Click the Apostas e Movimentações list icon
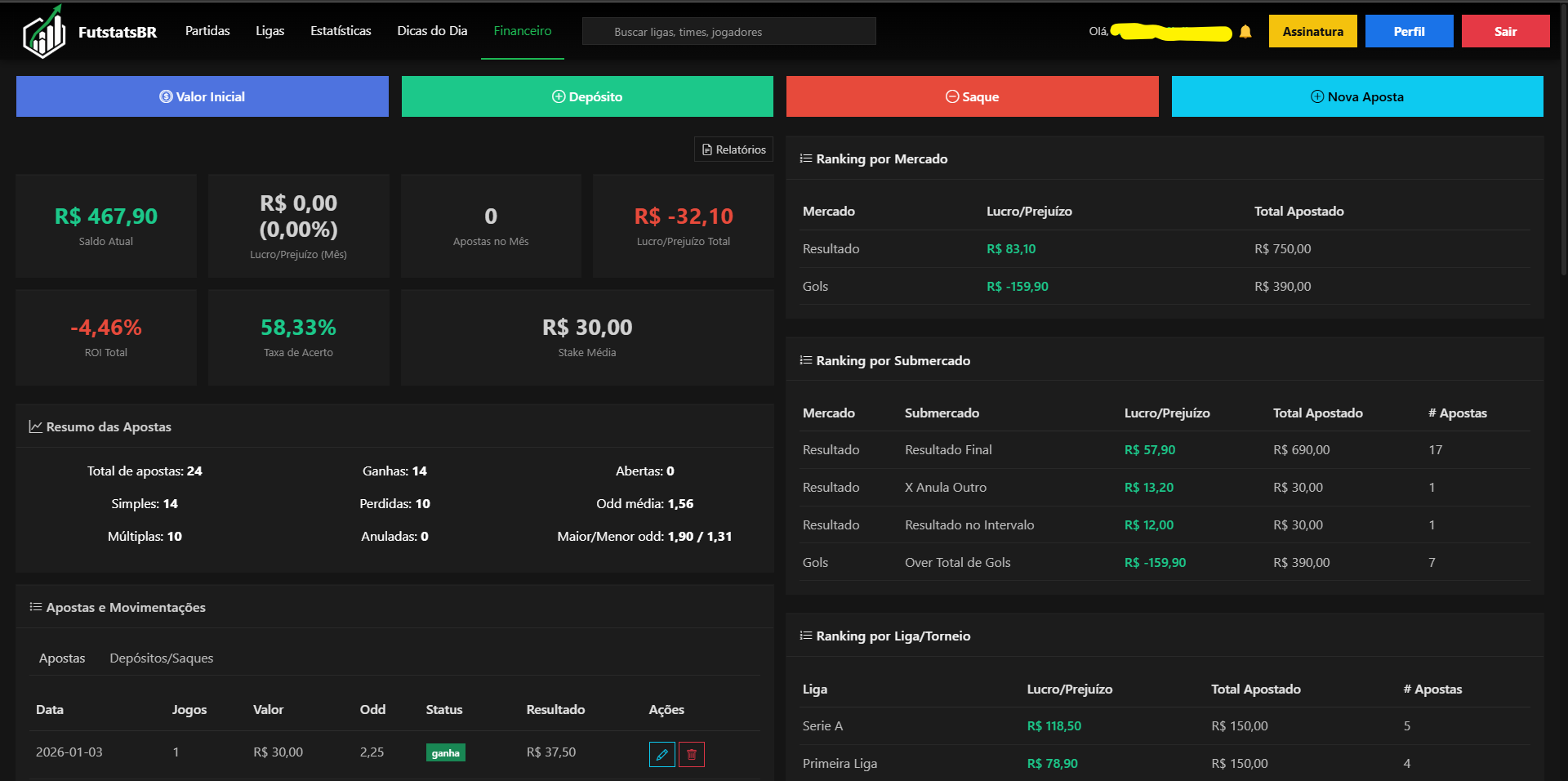Viewport: 1568px width, 781px height. [x=36, y=607]
